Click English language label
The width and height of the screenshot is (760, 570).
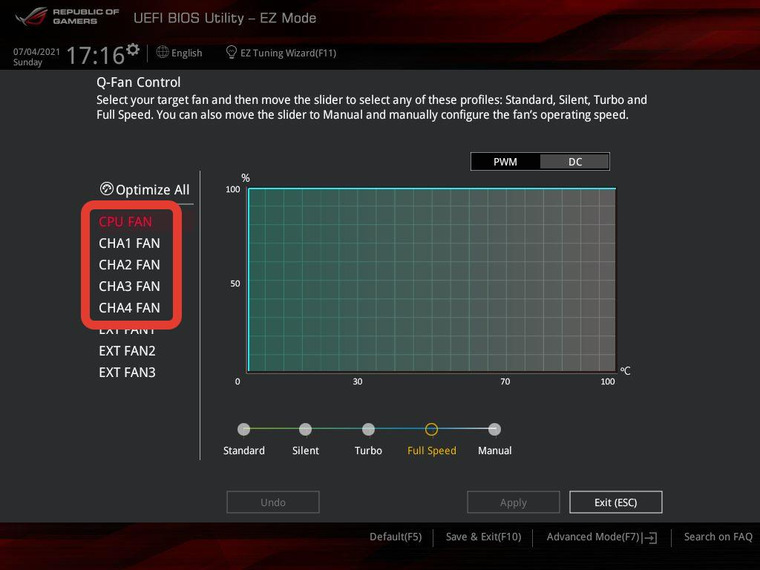point(187,53)
